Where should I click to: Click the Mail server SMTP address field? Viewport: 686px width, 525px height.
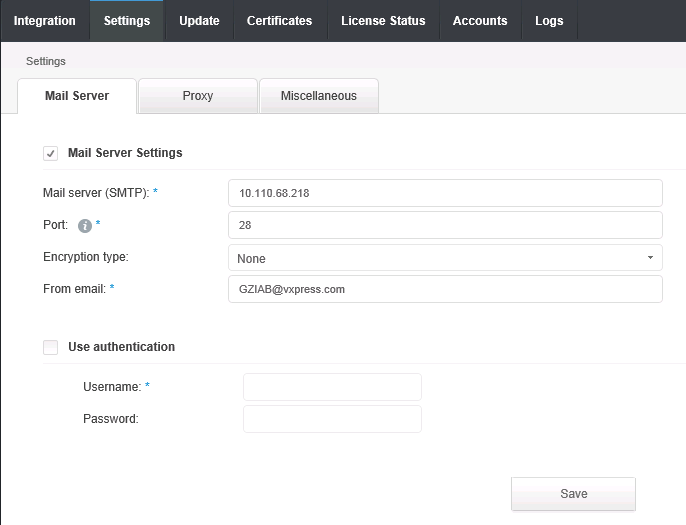click(x=445, y=193)
